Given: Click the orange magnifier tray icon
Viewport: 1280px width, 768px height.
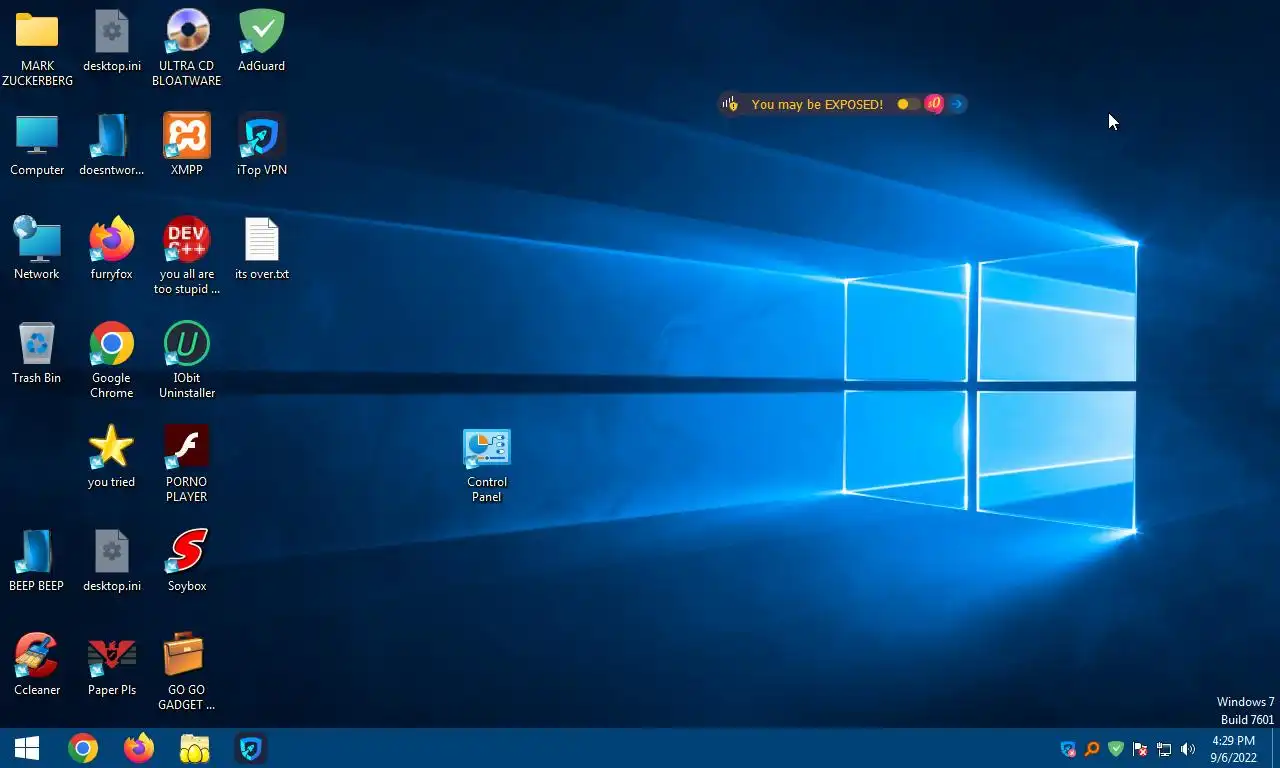Looking at the screenshot, I should pyautogui.click(x=1092, y=749).
